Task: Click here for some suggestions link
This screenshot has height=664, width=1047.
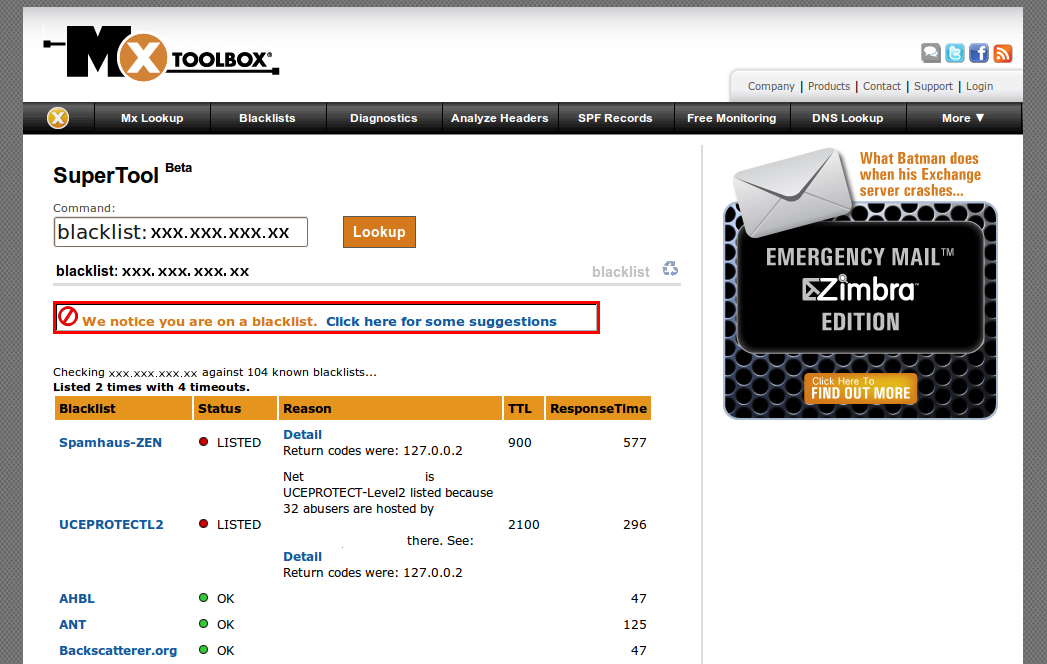Action: pyautogui.click(x=441, y=322)
